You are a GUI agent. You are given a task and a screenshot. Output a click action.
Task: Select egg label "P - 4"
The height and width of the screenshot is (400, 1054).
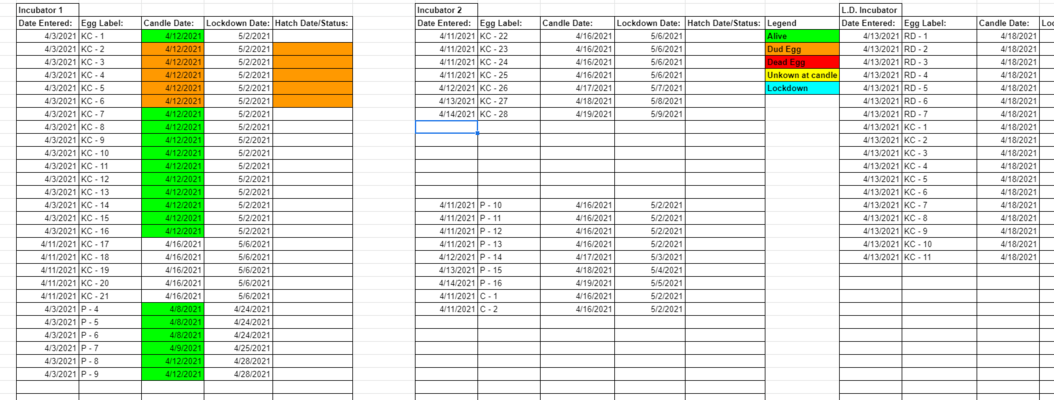coord(110,309)
